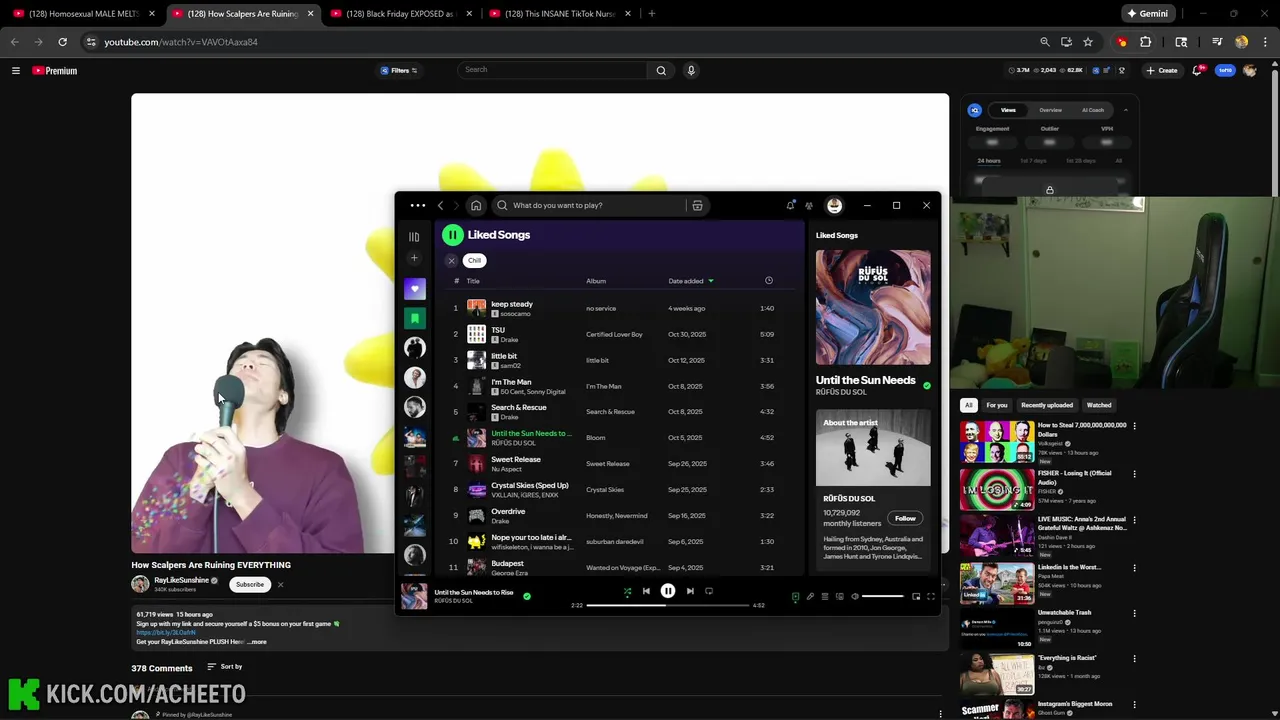1280x720 pixels.
Task: Sort tracks by Title column
Action: tap(473, 281)
